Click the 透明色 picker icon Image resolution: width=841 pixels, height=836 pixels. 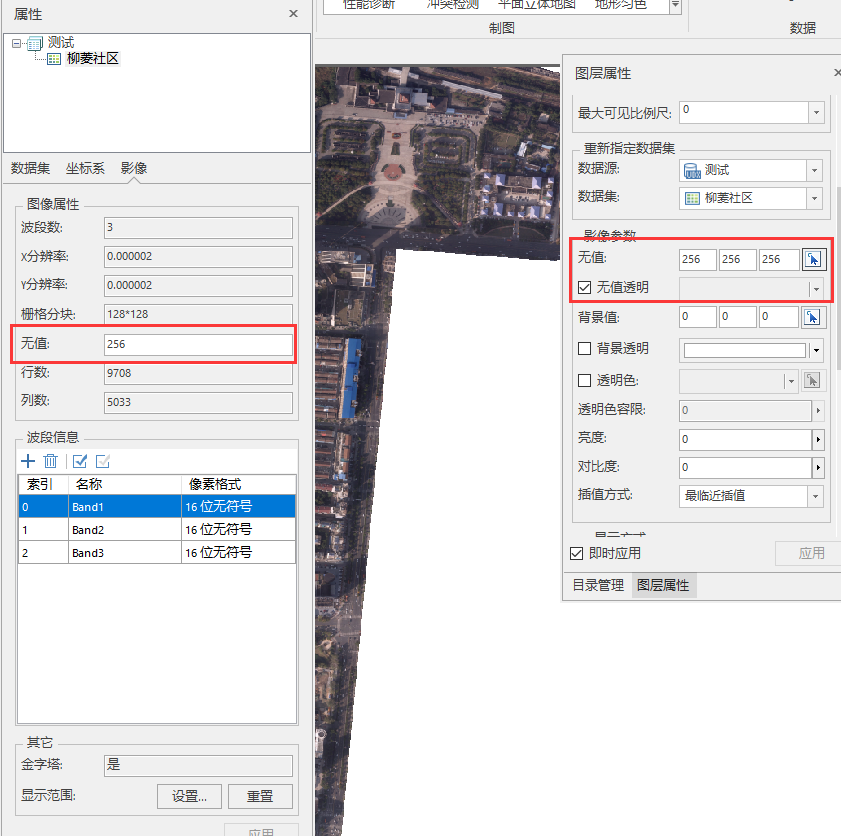coord(813,381)
